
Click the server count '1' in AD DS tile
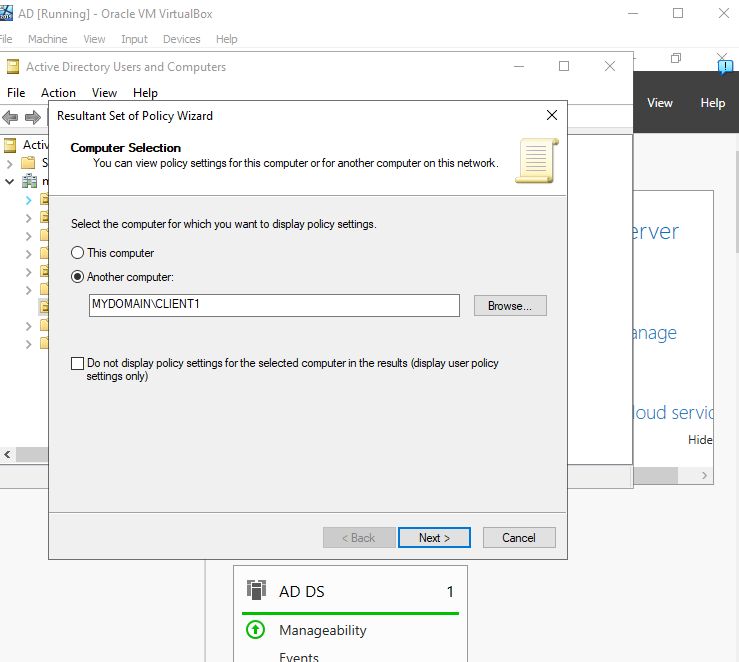(x=450, y=591)
